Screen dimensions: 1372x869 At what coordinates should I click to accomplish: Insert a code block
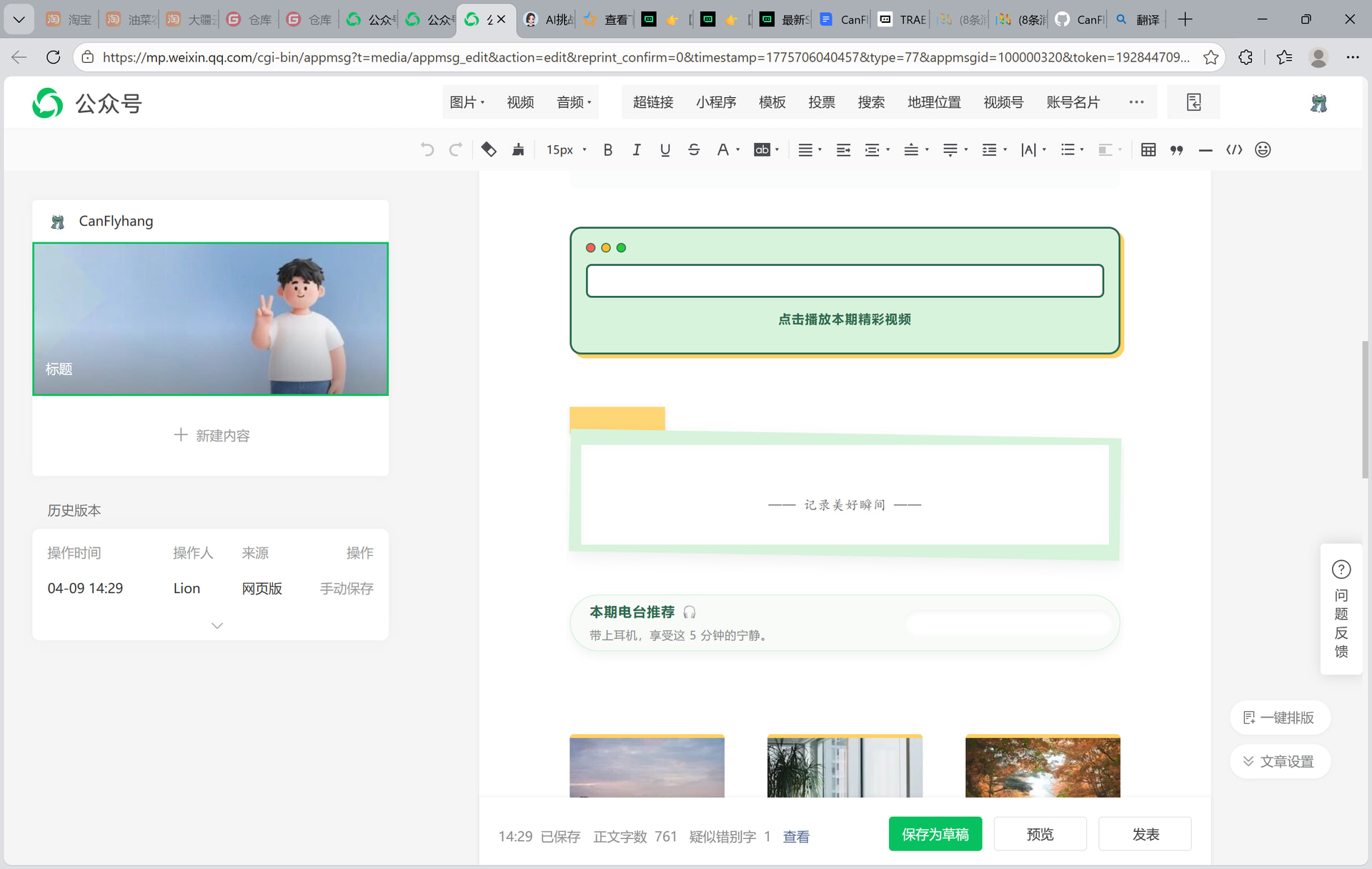click(1234, 150)
